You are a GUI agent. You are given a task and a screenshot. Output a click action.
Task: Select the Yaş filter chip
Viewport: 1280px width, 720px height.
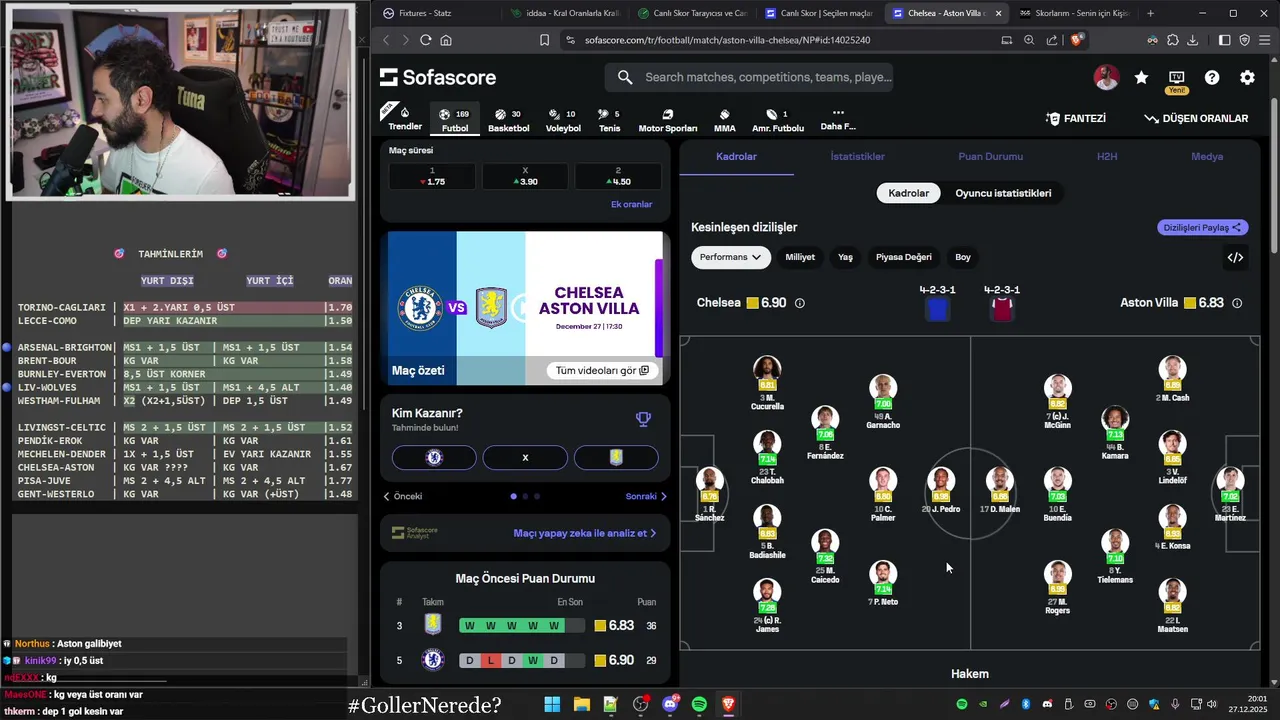tap(845, 257)
